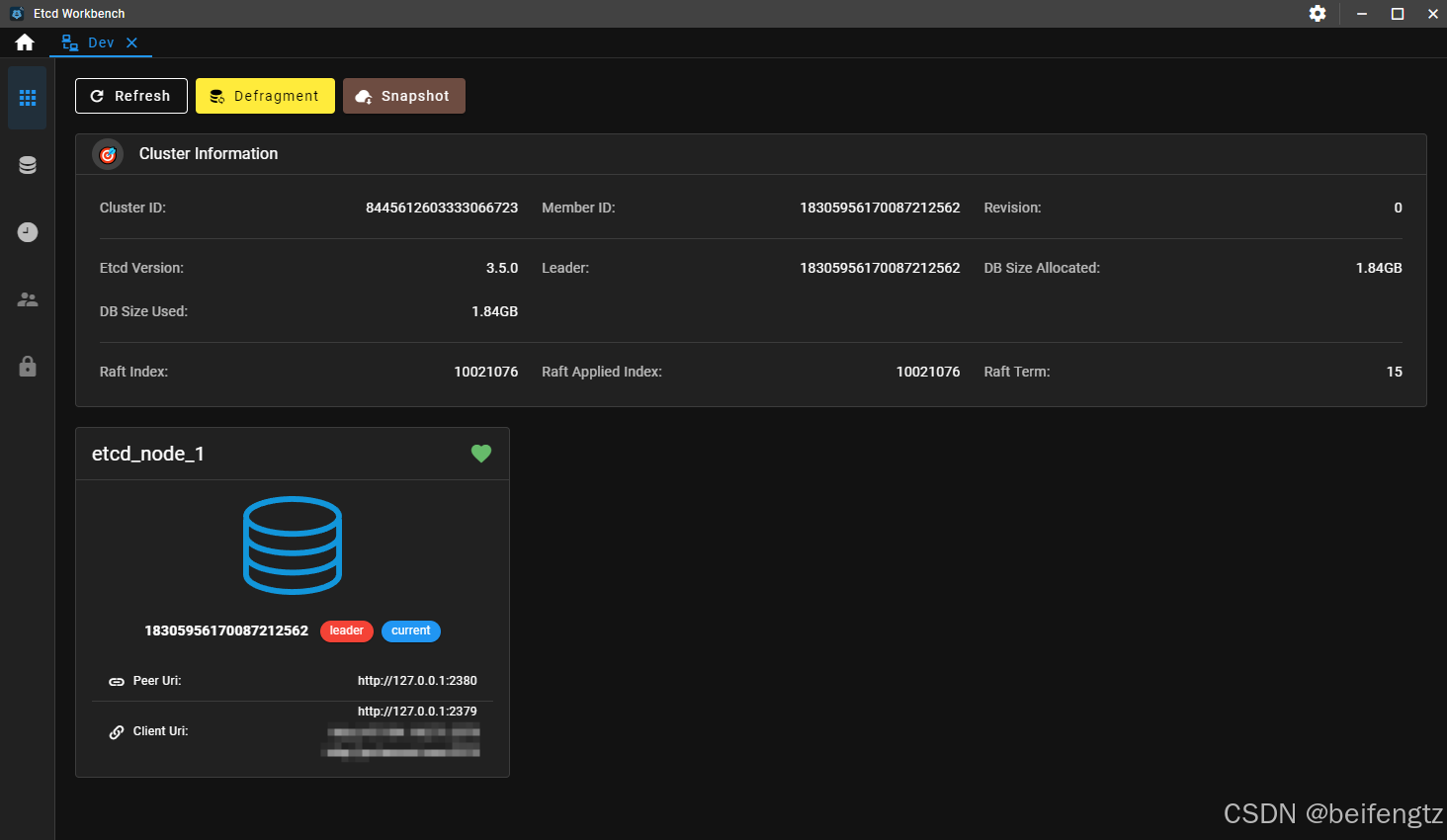Image resolution: width=1447 pixels, height=840 pixels.
Task: Minimize the Etcd Workbench window
Action: click(1362, 13)
